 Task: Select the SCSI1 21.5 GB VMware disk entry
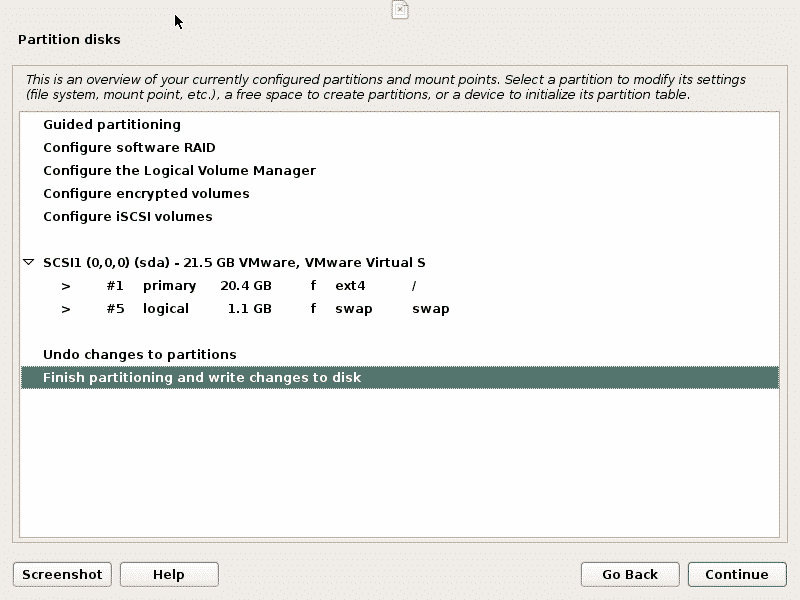click(x=234, y=263)
